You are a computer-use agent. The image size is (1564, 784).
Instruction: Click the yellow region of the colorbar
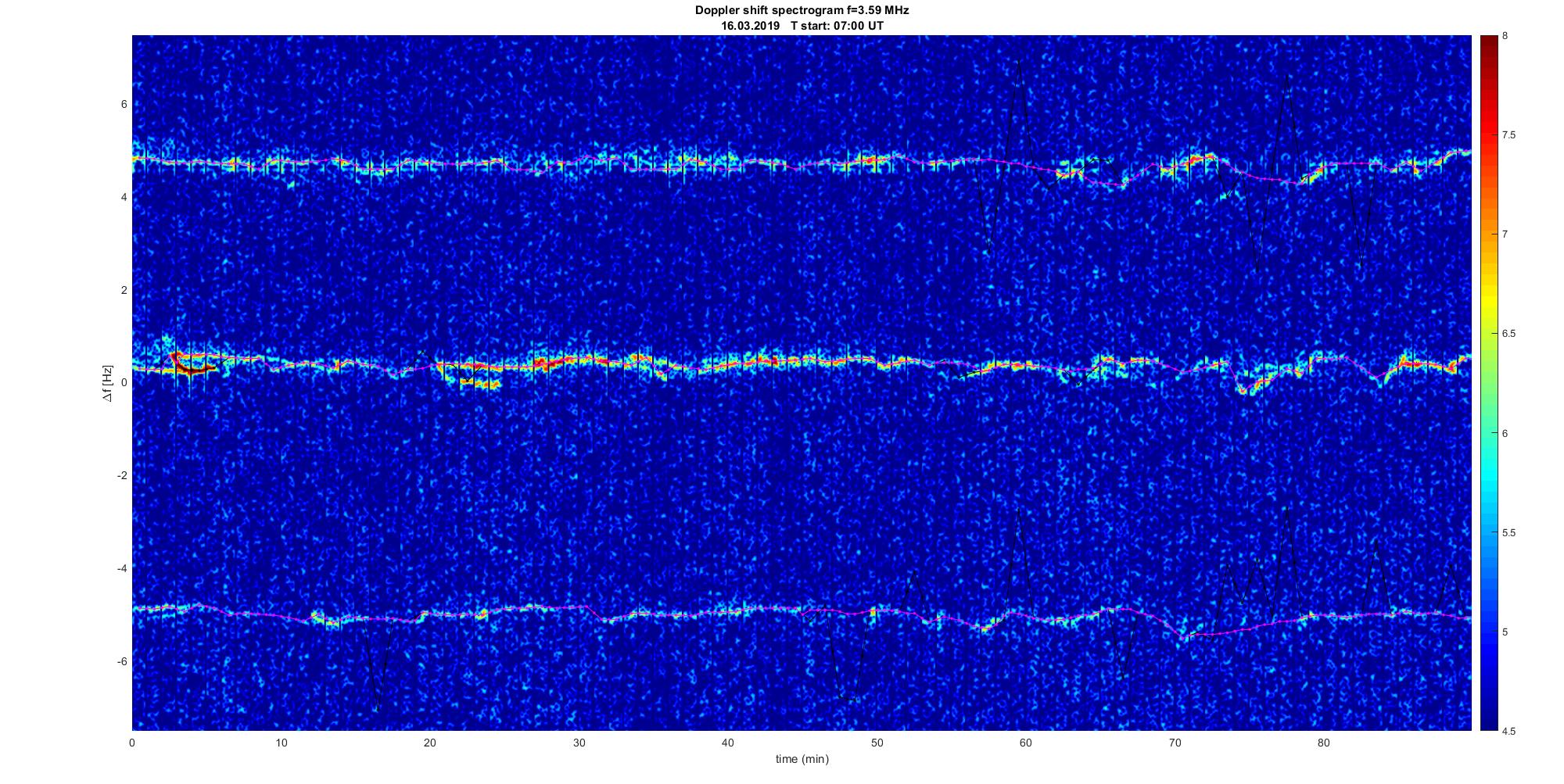click(1489, 301)
